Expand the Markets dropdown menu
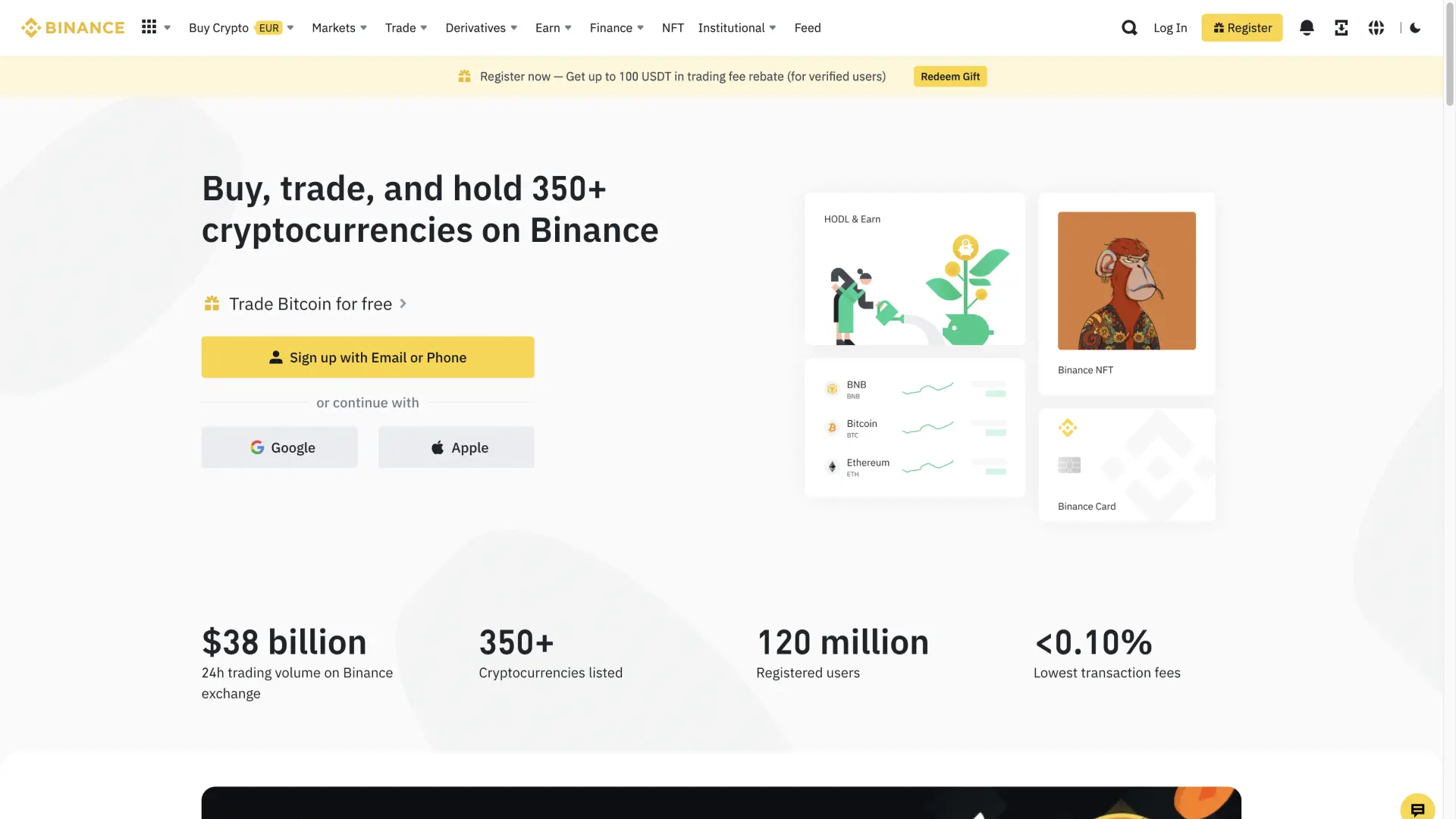The width and height of the screenshot is (1456, 819). pyautogui.click(x=338, y=27)
